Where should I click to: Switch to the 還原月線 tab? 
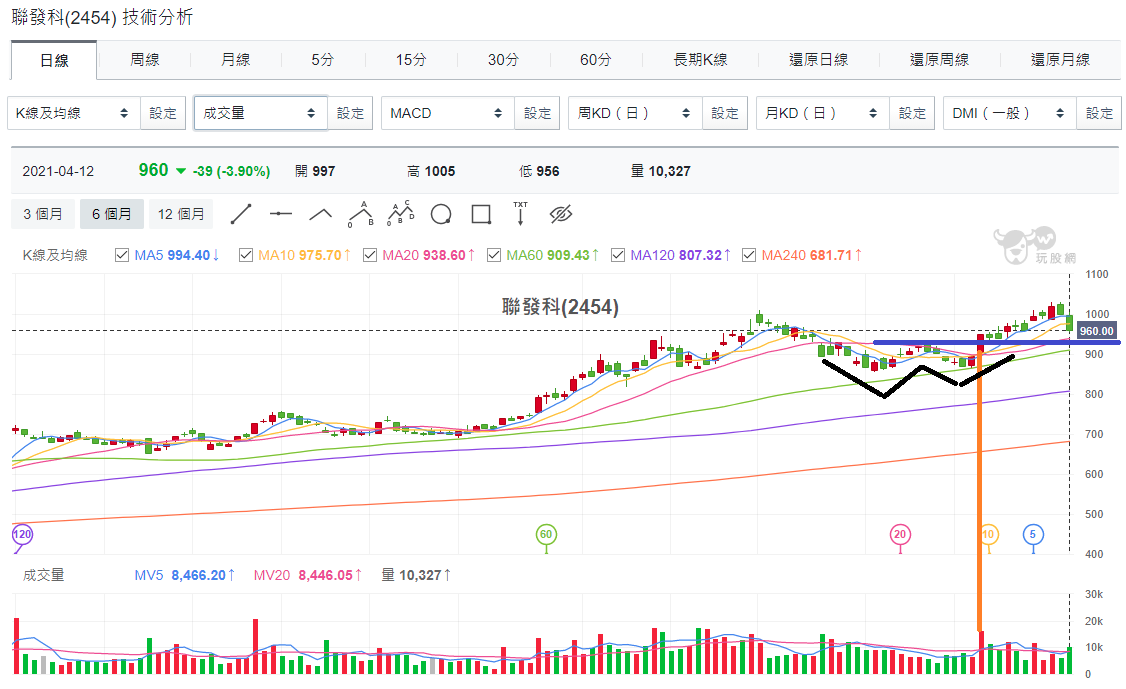click(1061, 60)
